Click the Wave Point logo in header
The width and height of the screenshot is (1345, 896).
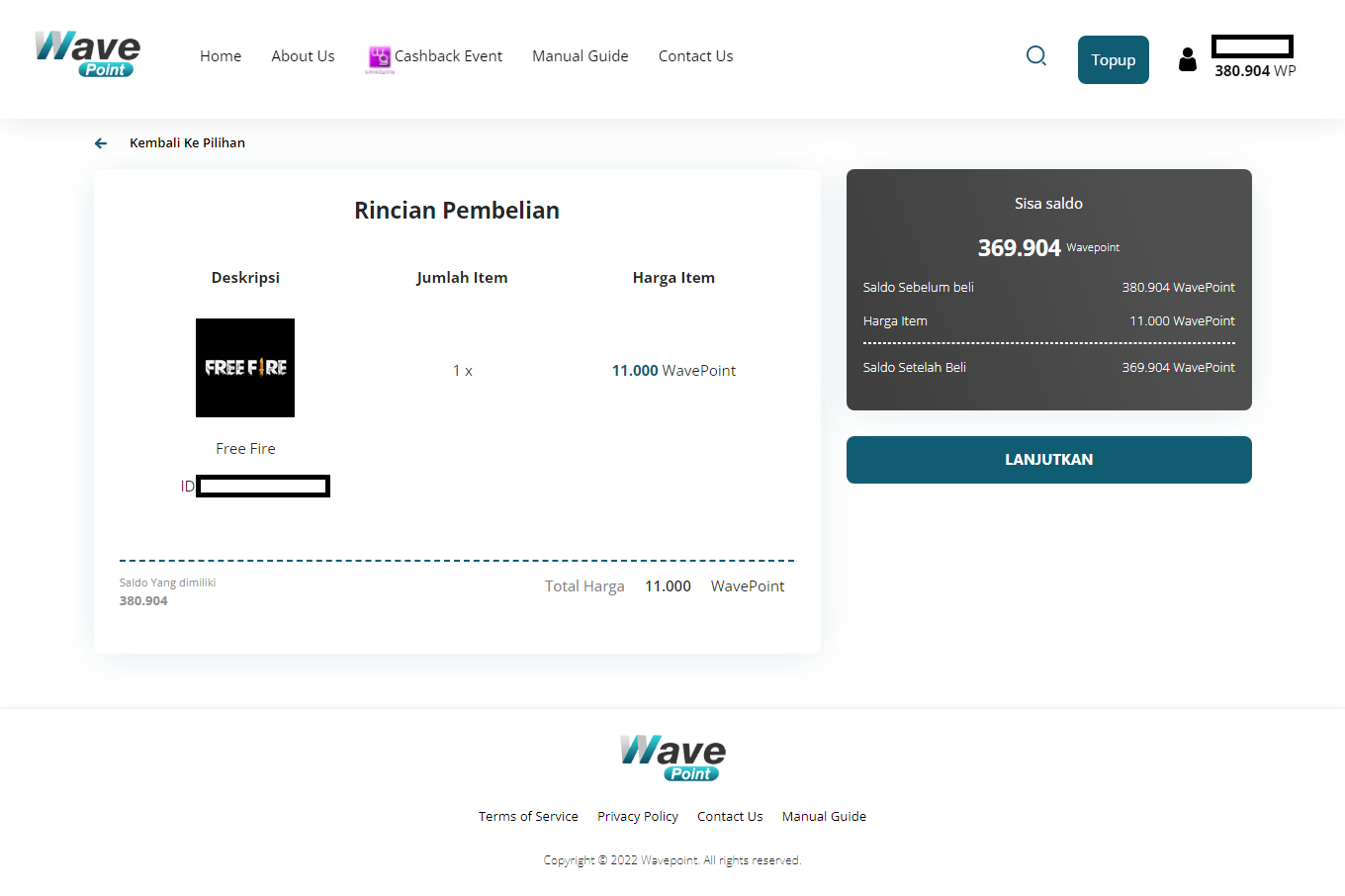click(x=87, y=54)
